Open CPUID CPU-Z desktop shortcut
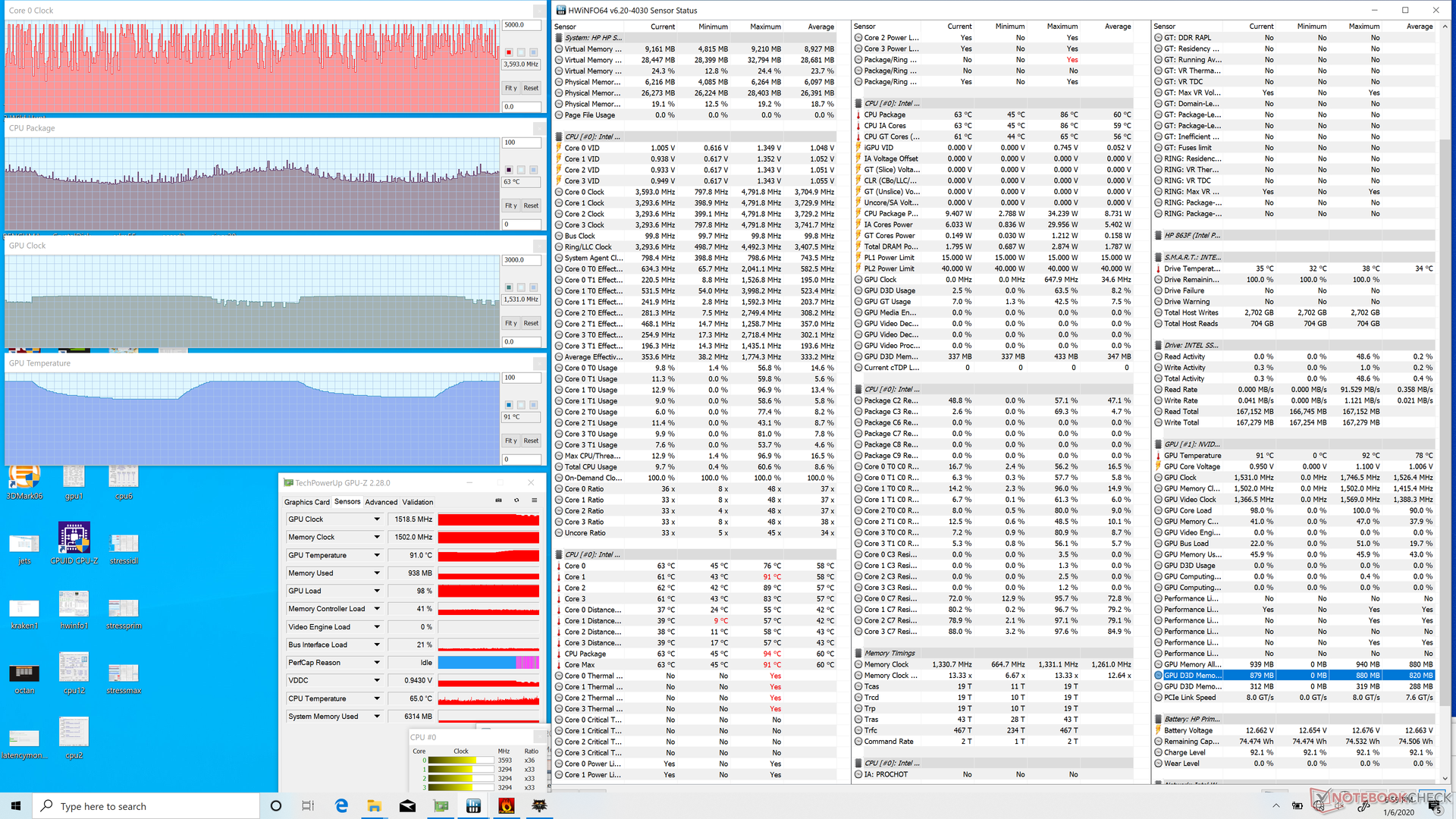Screen dimensions: 1456x819 point(74,538)
